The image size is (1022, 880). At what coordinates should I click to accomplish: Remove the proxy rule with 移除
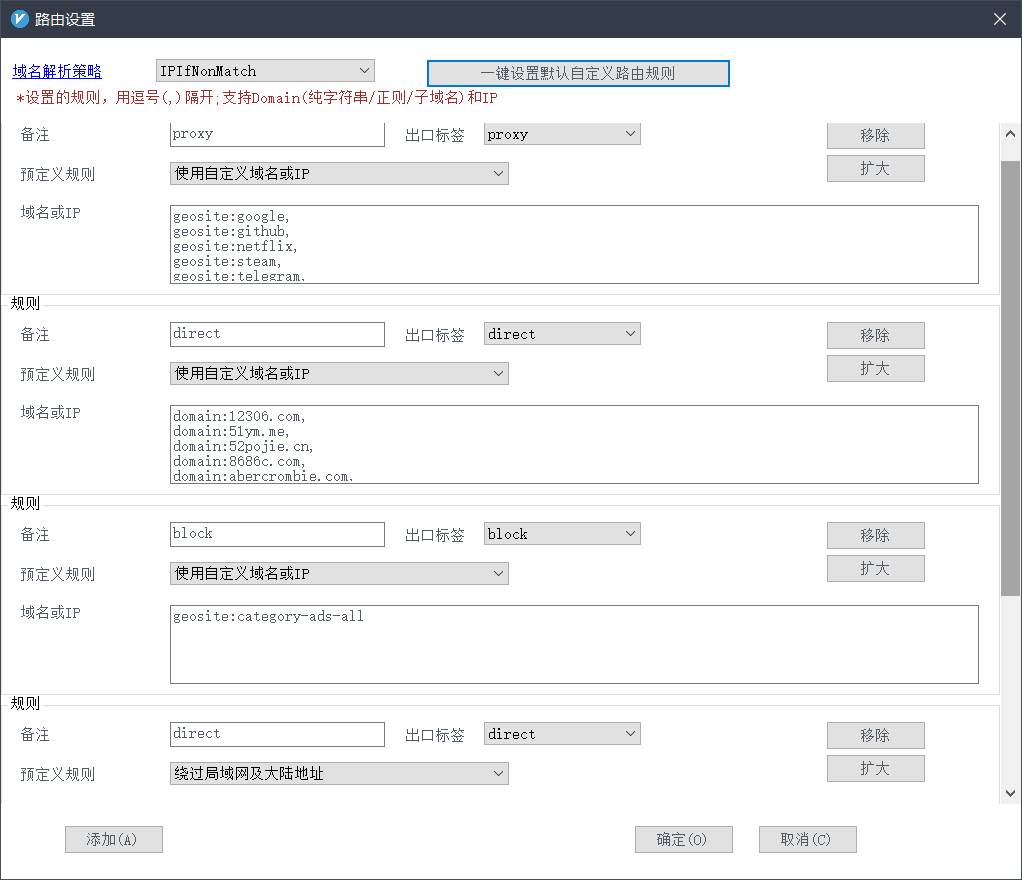tap(875, 135)
